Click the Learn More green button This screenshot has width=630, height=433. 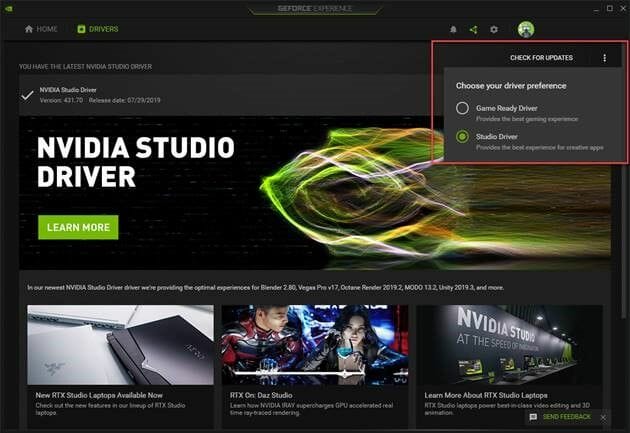click(x=78, y=227)
